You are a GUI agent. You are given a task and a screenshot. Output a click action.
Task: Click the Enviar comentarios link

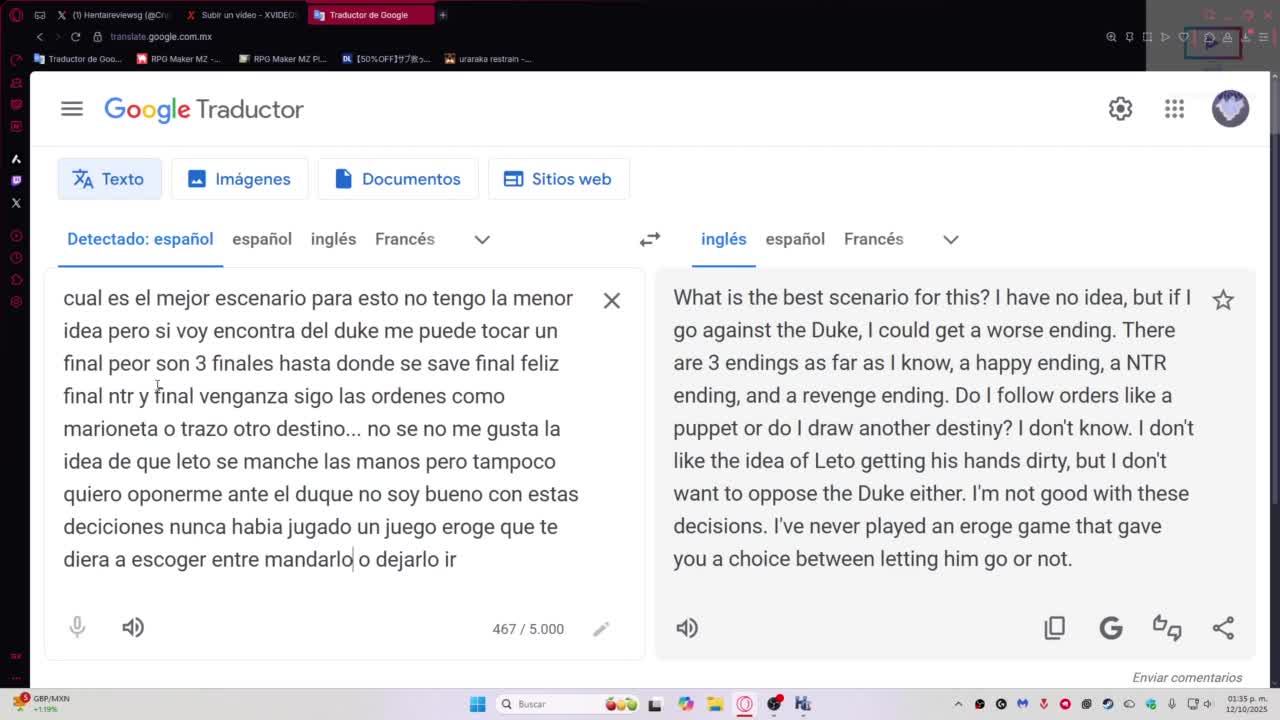[1186, 677]
